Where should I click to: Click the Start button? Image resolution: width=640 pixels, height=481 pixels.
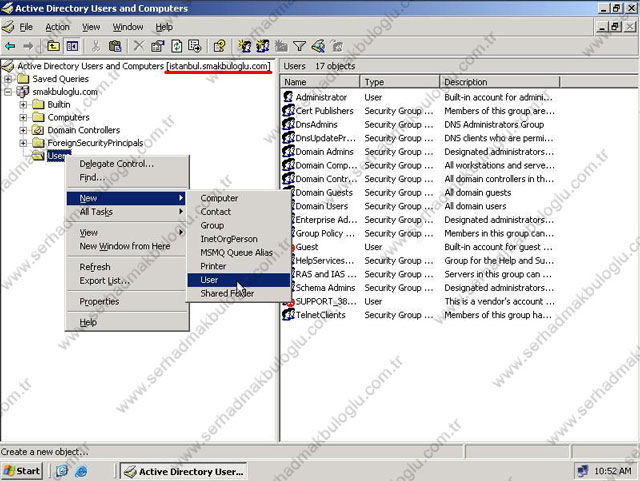coord(22,471)
